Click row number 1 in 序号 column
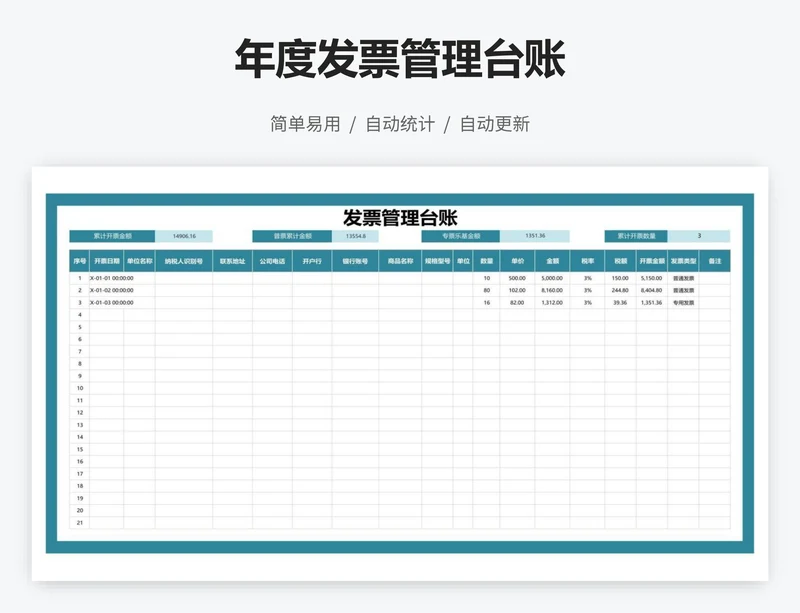Viewport: 800px width, 613px height. tap(80, 278)
